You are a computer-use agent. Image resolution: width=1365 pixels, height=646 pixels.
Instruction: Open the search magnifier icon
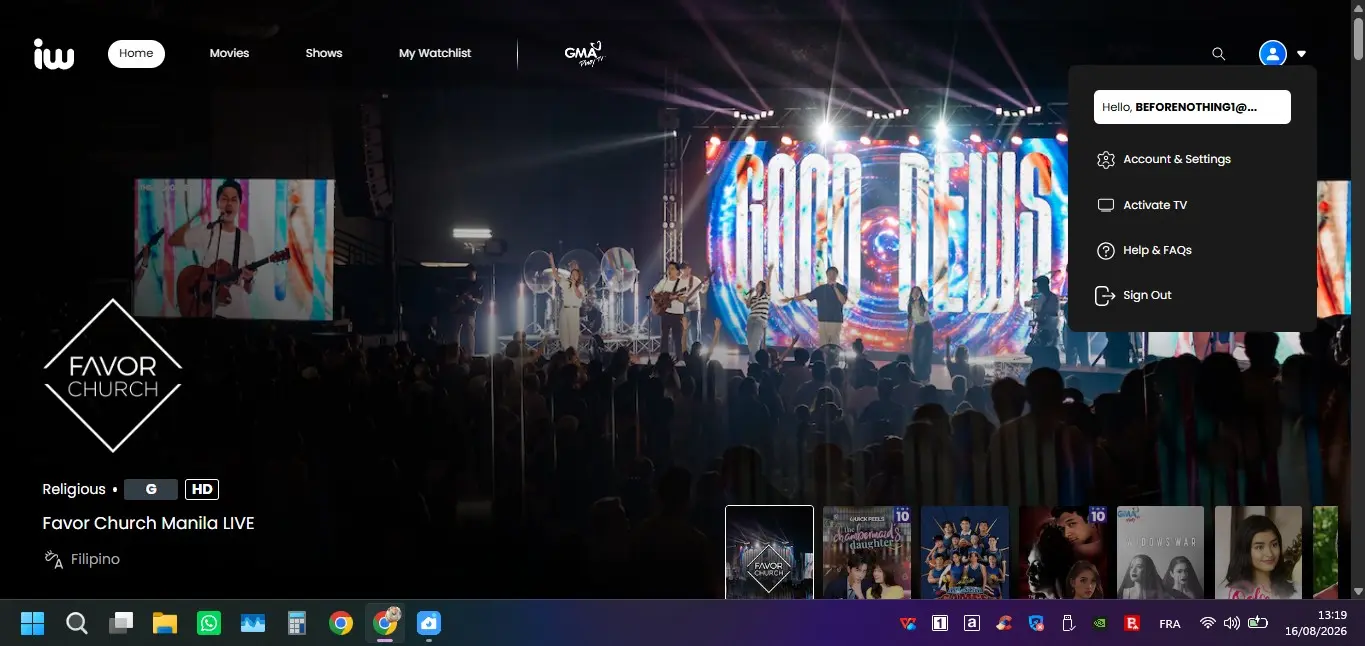click(x=1218, y=54)
